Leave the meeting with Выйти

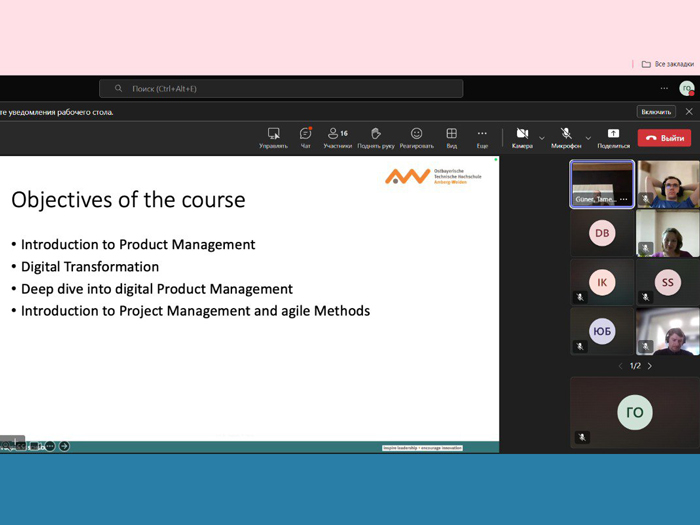pos(665,138)
